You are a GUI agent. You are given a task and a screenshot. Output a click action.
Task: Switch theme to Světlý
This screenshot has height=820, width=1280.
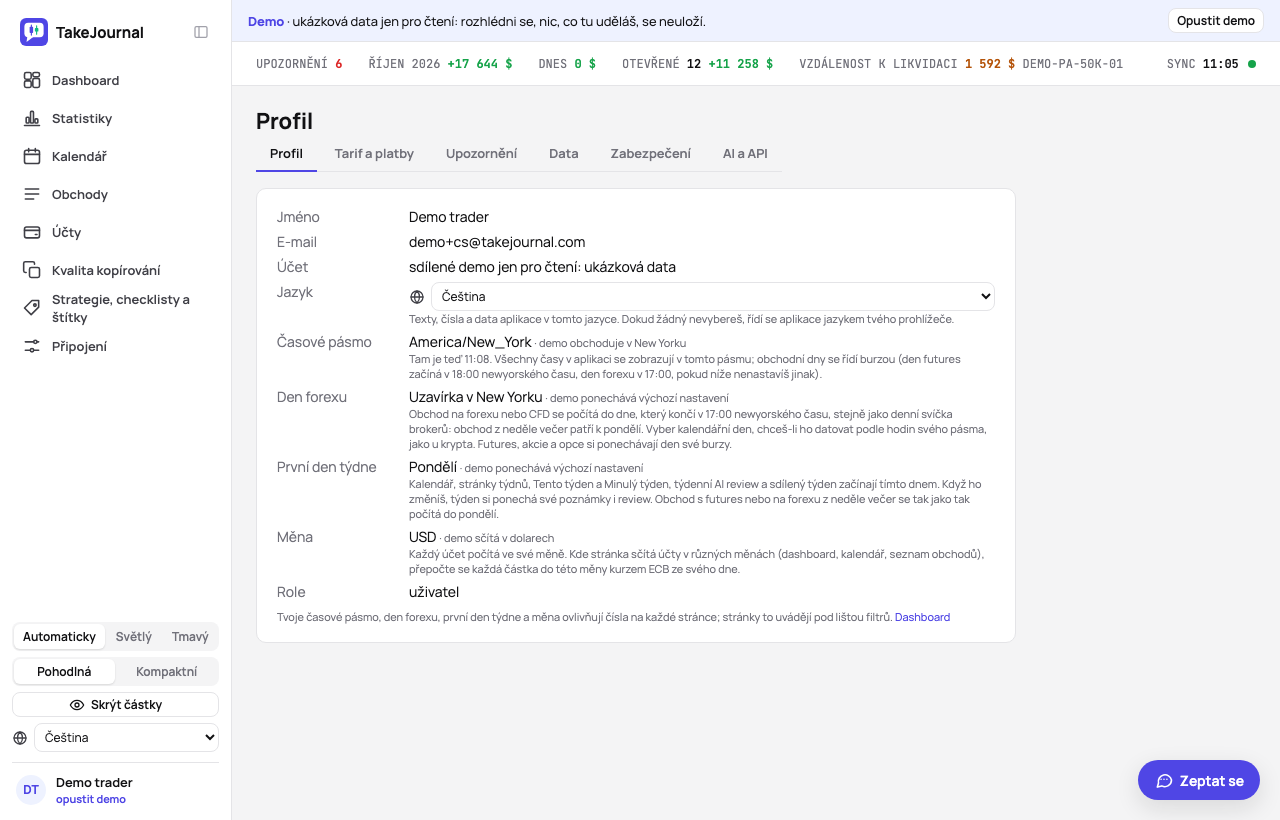(x=134, y=637)
